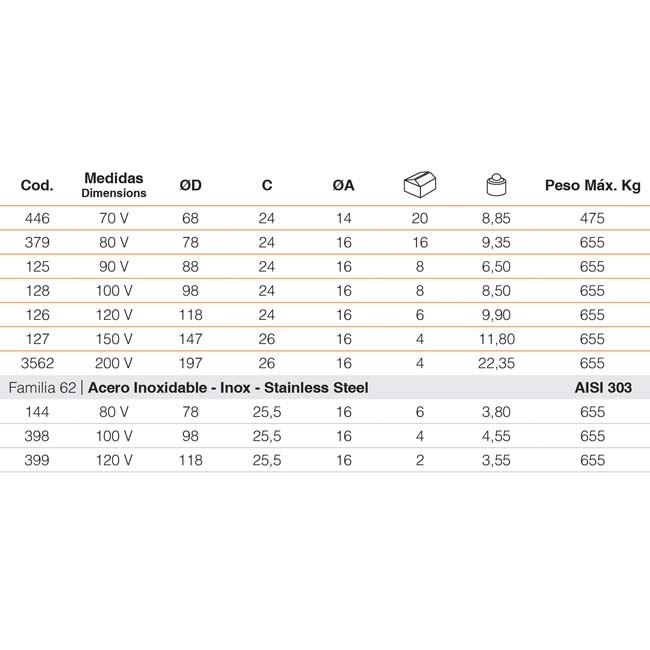
Task: Select the Cod. column header
Action: tap(37, 185)
